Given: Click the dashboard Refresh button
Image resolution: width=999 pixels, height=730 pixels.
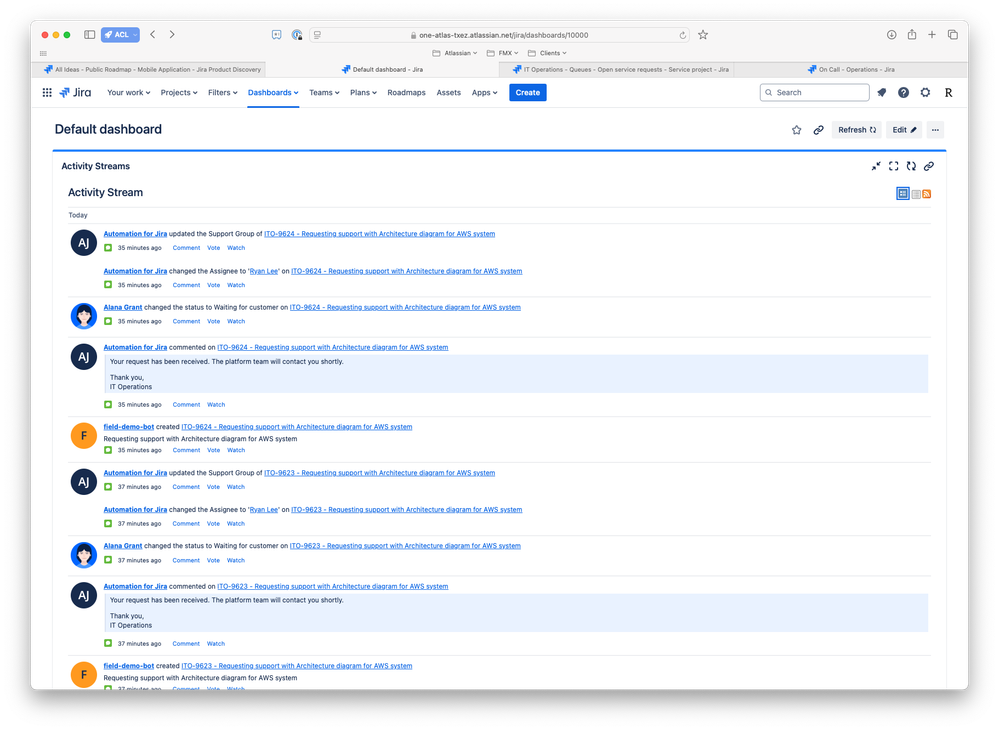Looking at the screenshot, I should coord(856,130).
